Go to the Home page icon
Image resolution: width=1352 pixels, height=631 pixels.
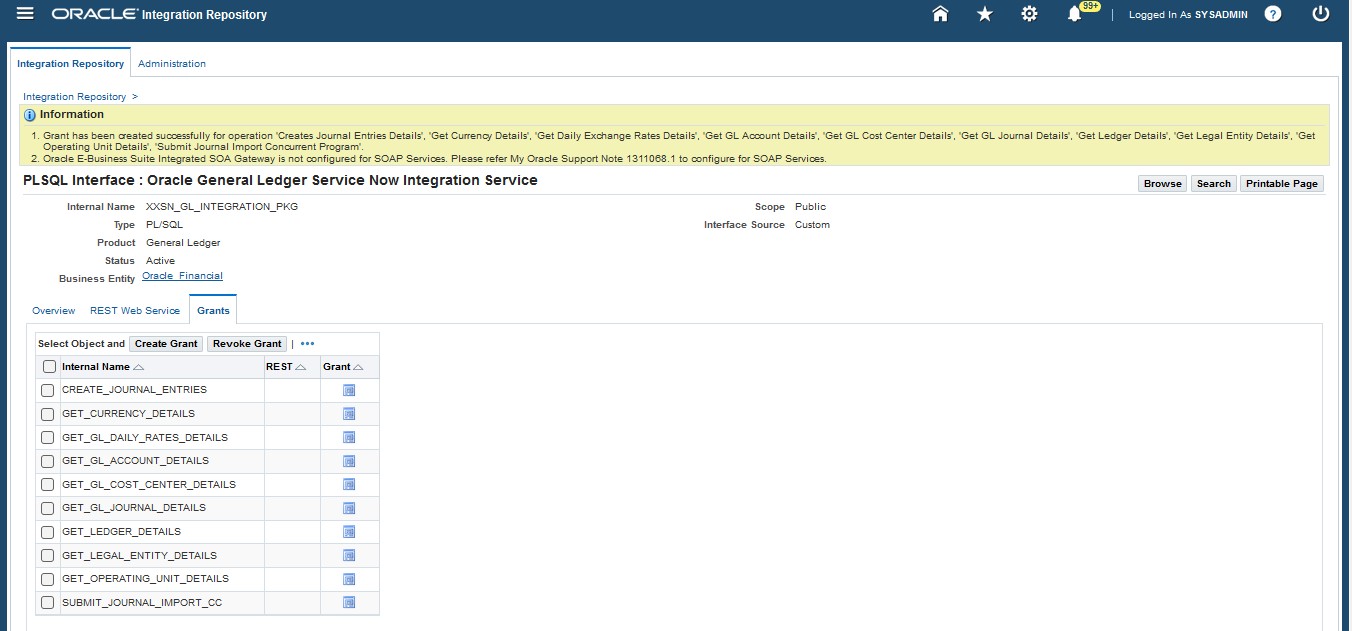pyautogui.click(x=940, y=14)
